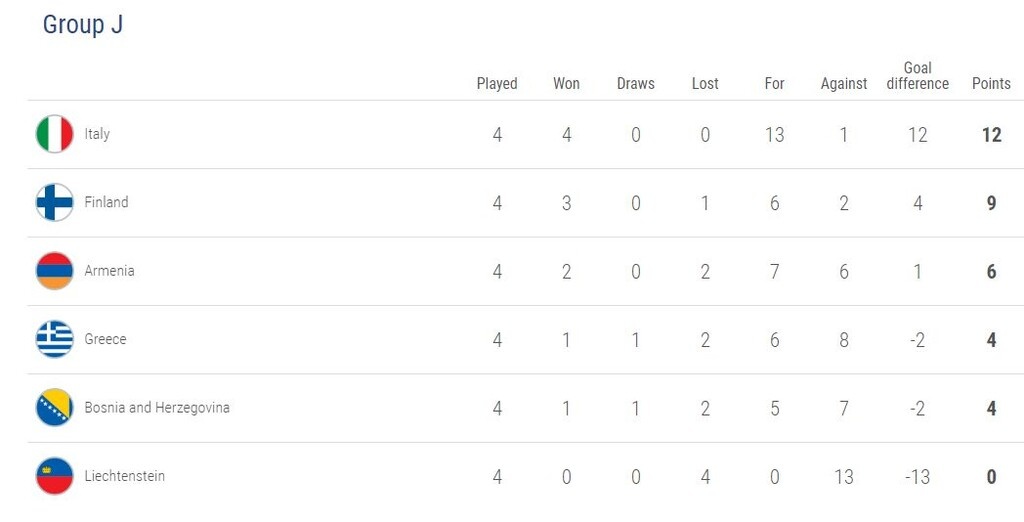Open Bosnia and Herzegovina team name
Image resolution: width=1024 pixels, height=522 pixels.
coord(157,408)
